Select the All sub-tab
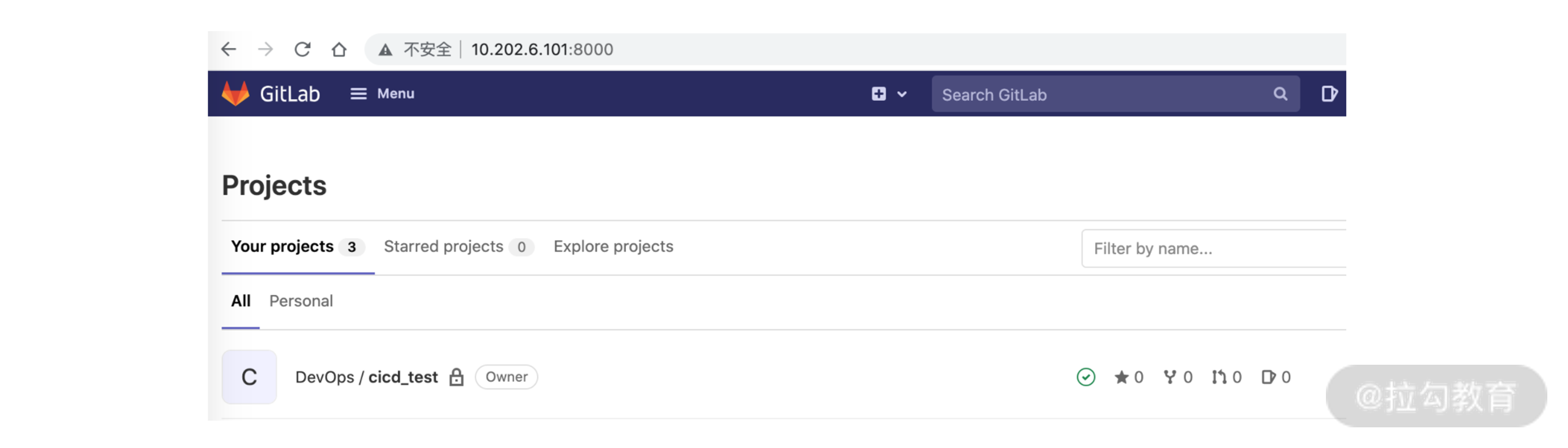 240,301
